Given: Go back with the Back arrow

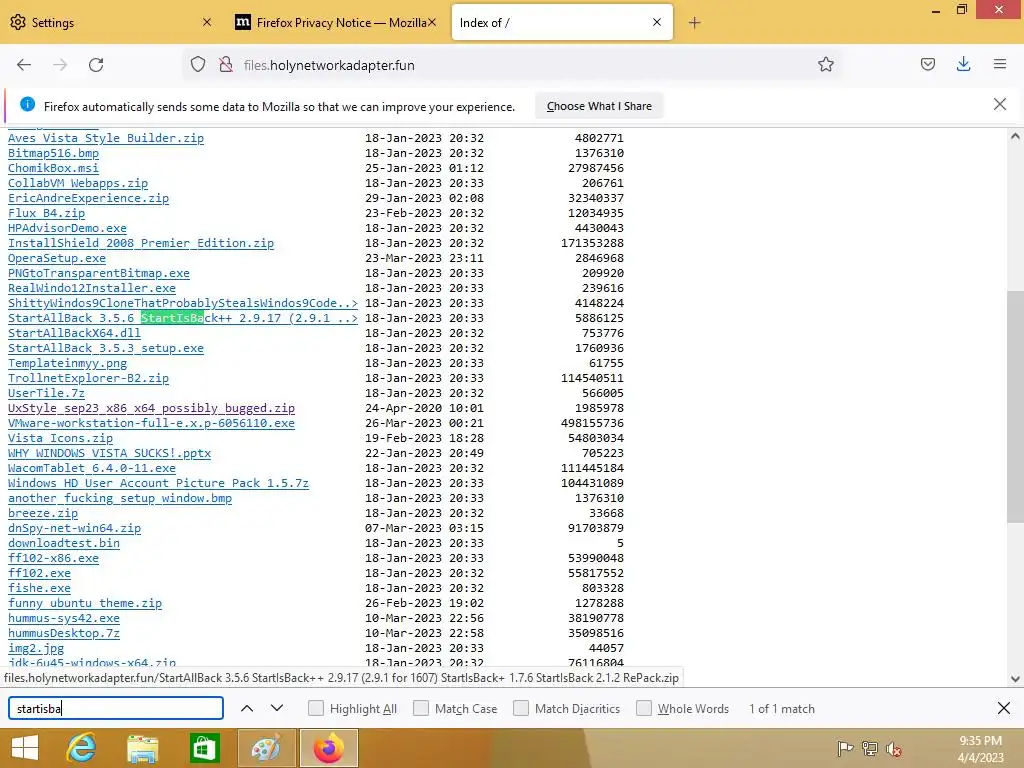Looking at the screenshot, I should pos(24,65).
